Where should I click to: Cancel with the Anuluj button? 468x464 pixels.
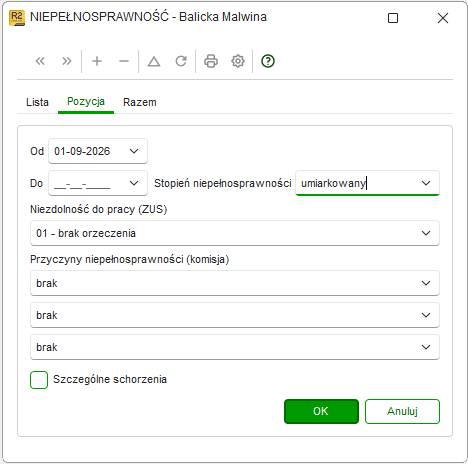pyautogui.click(x=402, y=411)
